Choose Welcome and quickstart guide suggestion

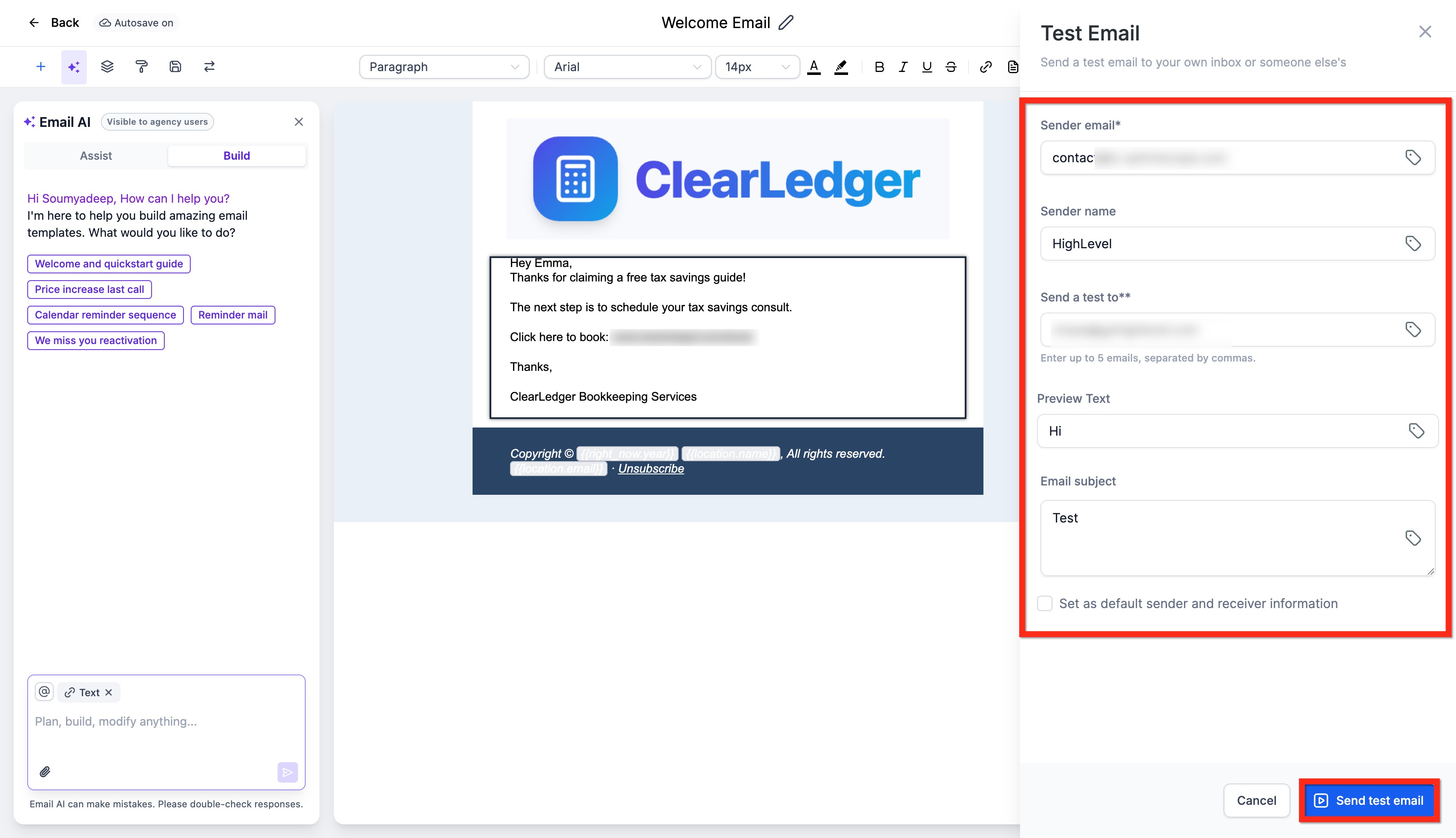109,264
